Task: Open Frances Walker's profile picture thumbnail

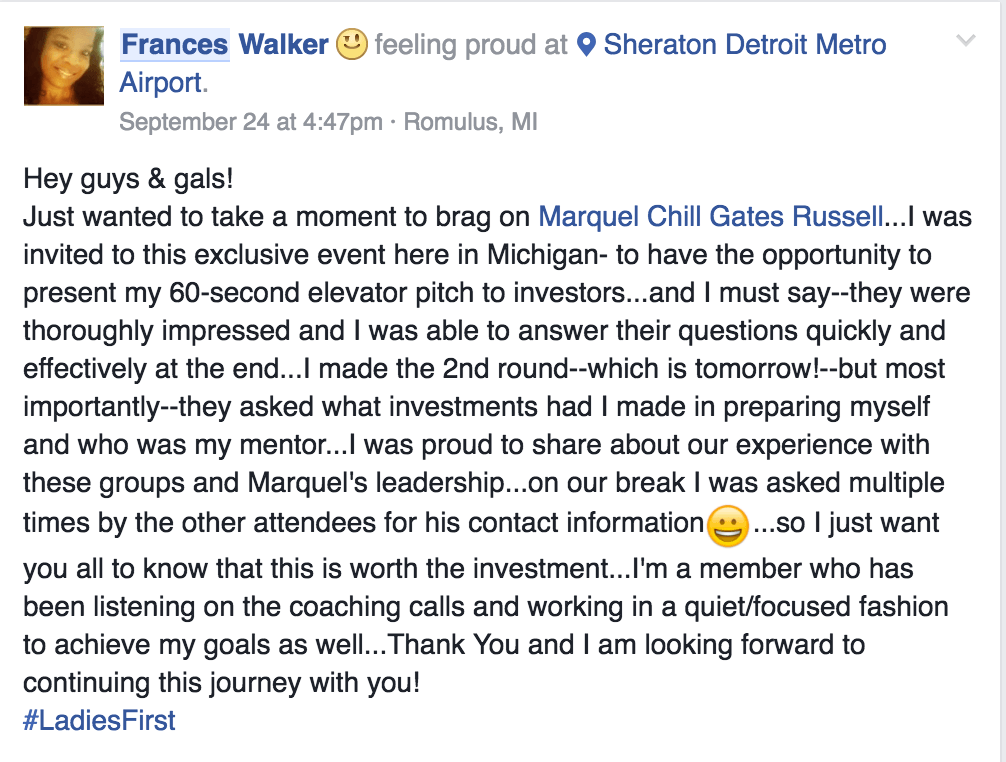Action: (x=63, y=66)
